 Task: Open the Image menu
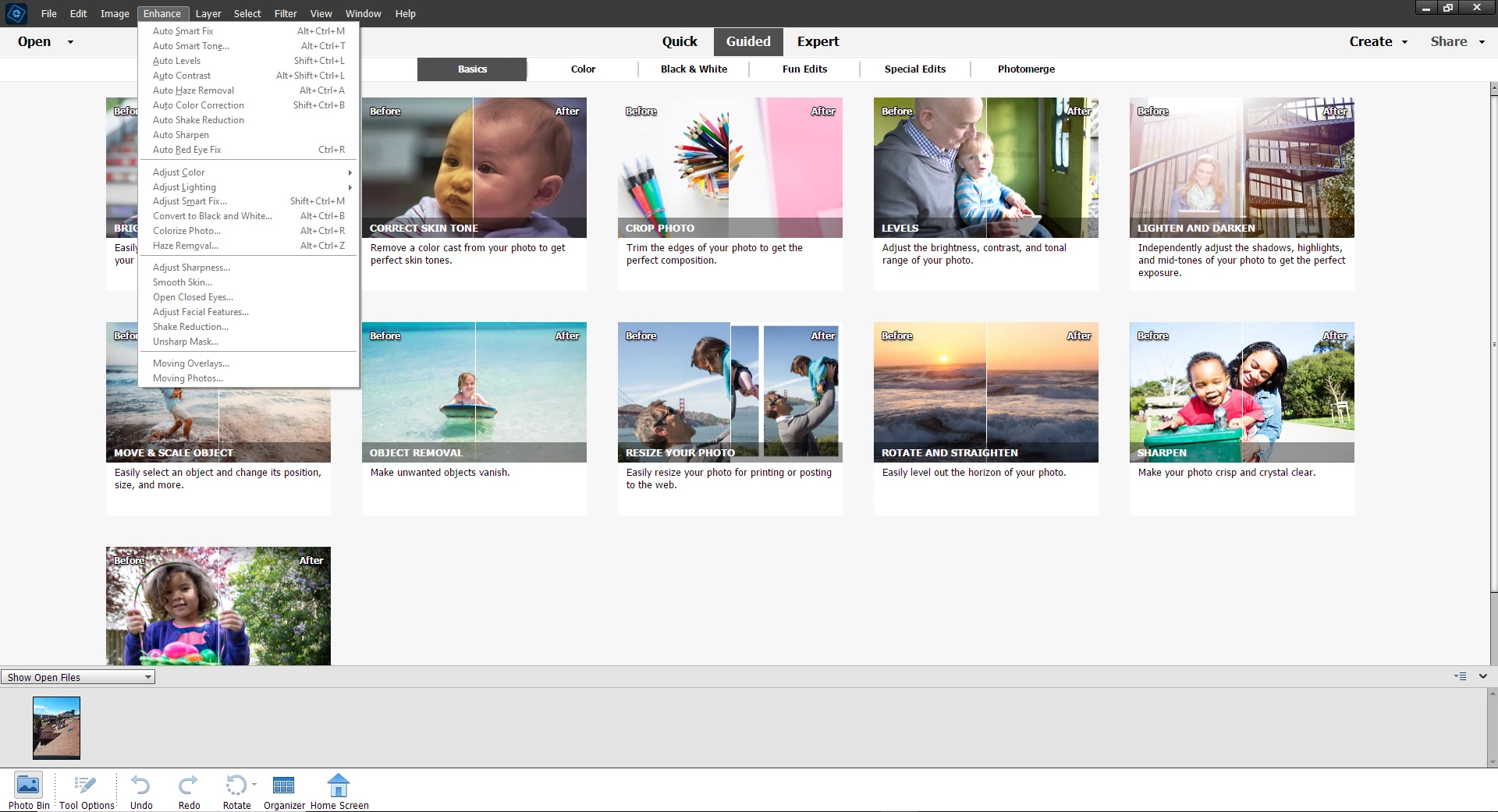point(115,13)
